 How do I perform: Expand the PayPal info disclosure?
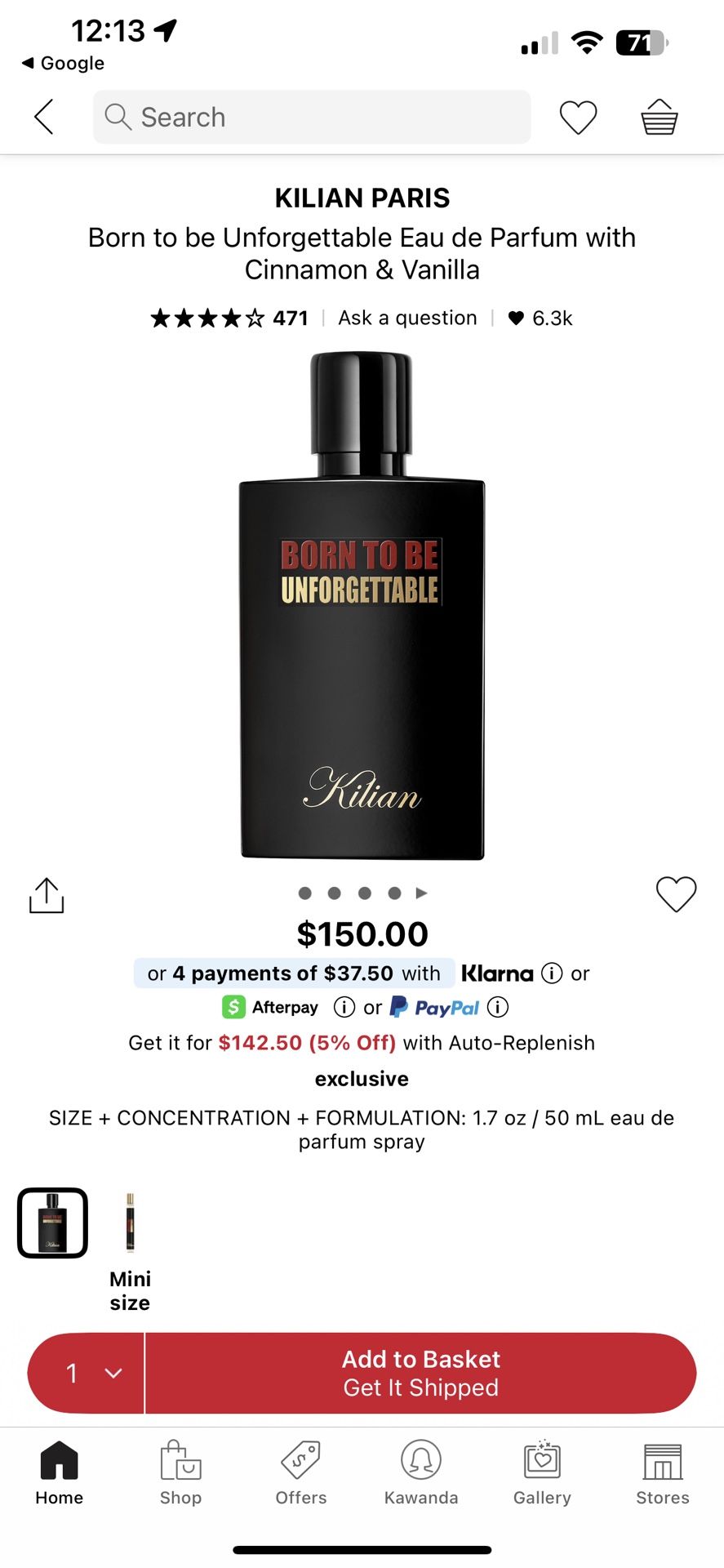pos(497,1007)
